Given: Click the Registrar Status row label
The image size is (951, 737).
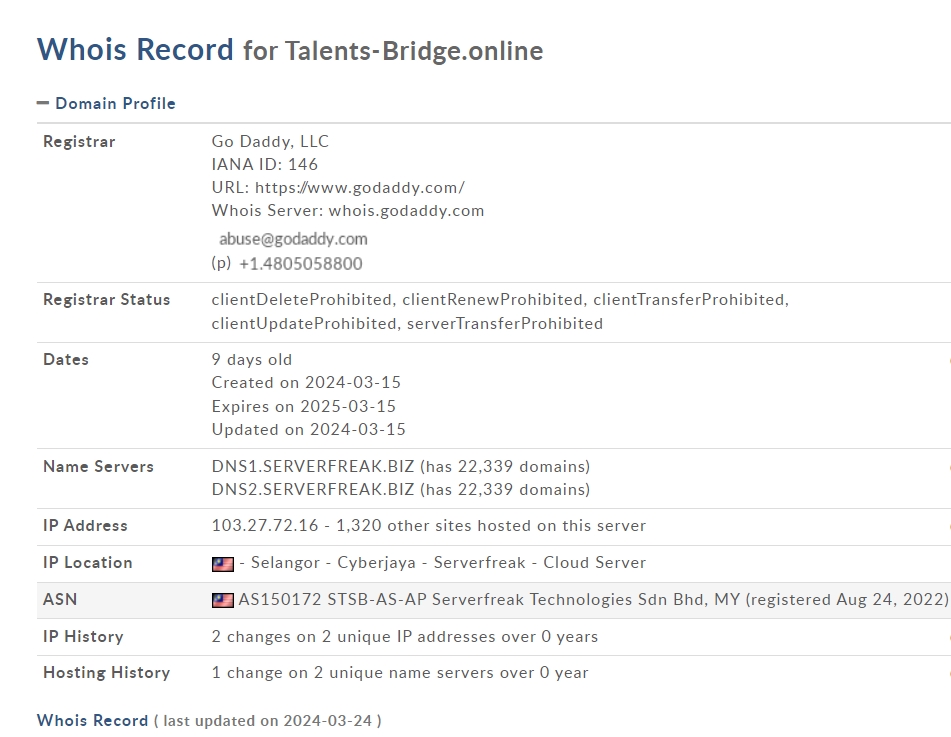Looking at the screenshot, I should 107,300.
